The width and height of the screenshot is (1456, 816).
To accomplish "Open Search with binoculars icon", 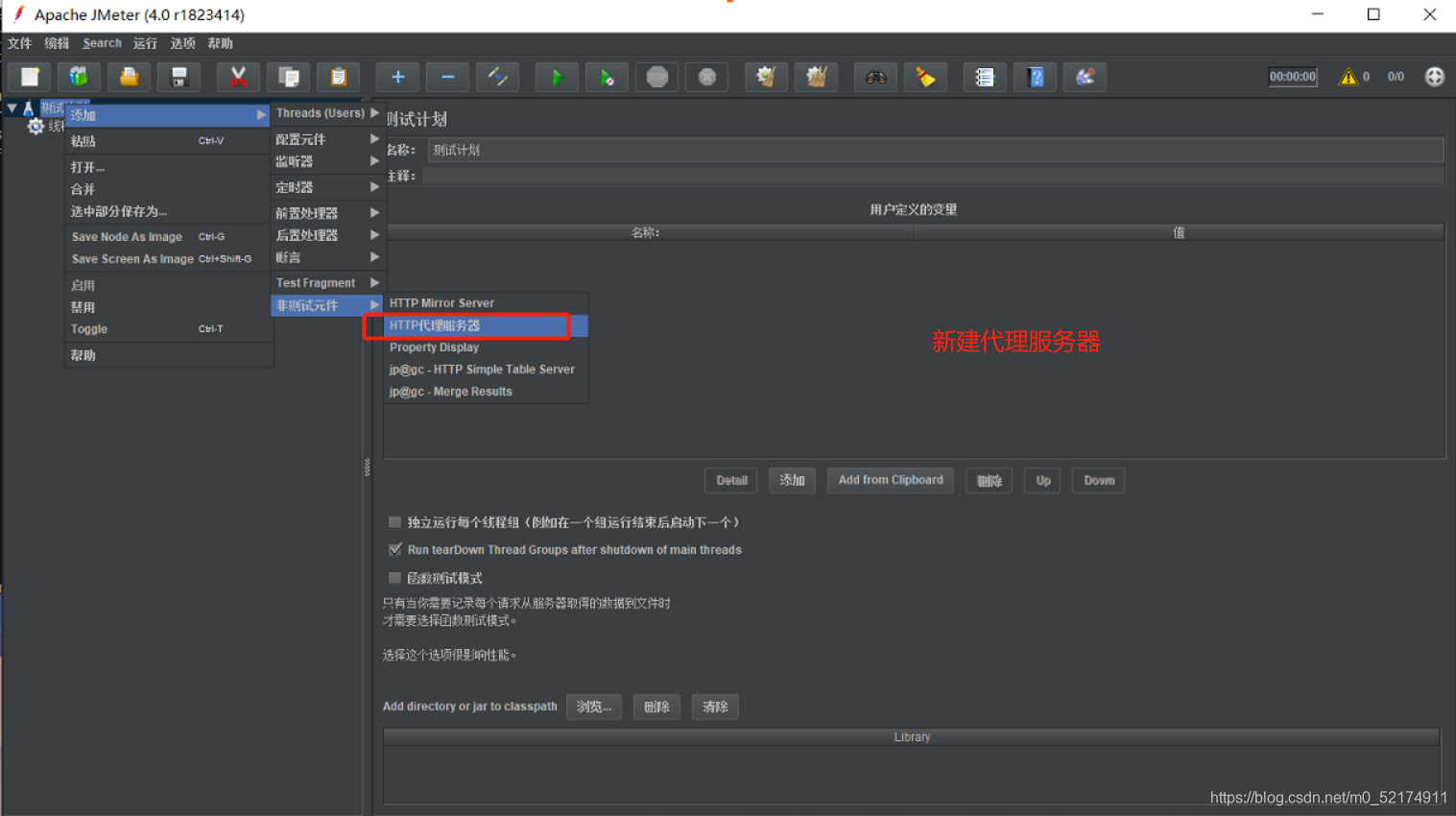I will pyautogui.click(x=875, y=77).
